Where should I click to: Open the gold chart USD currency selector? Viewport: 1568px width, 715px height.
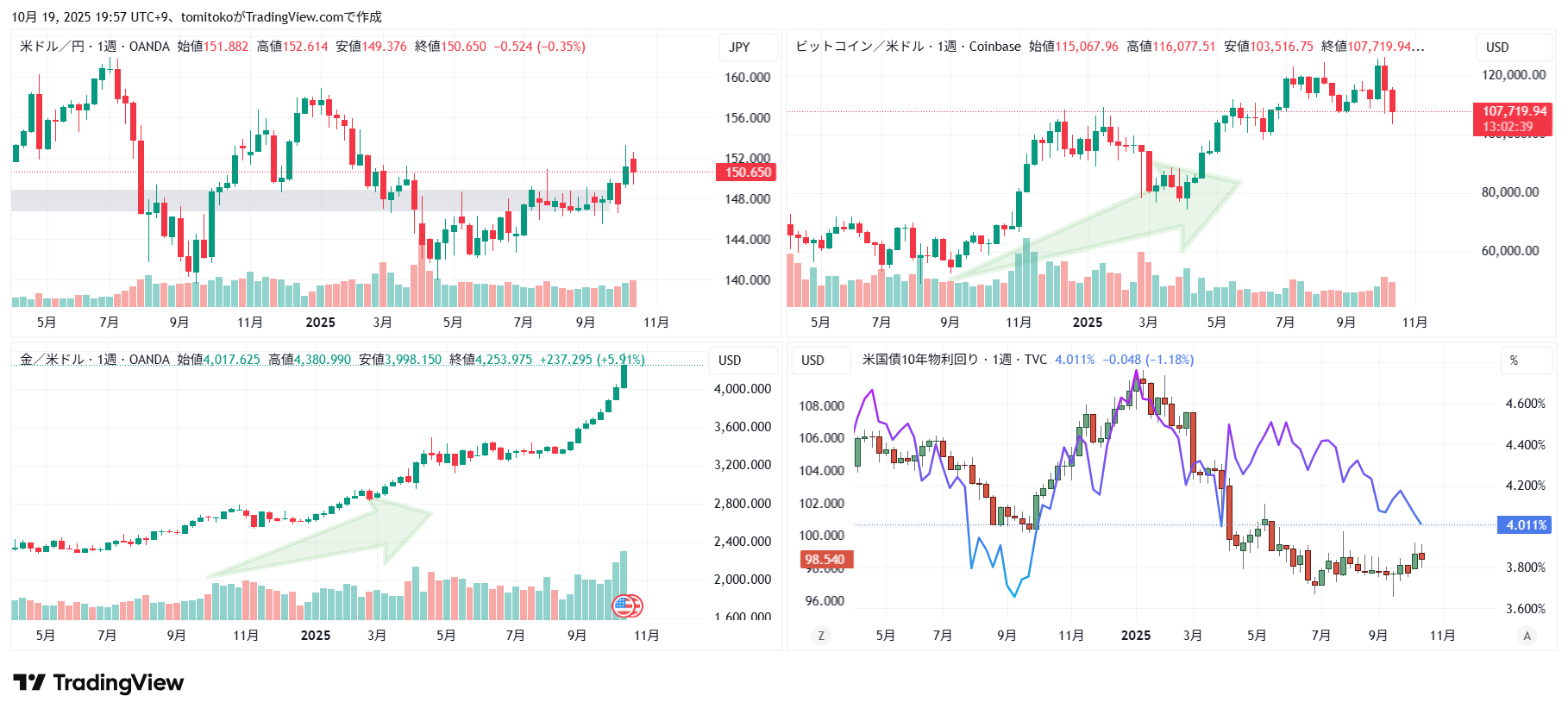[x=730, y=361]
